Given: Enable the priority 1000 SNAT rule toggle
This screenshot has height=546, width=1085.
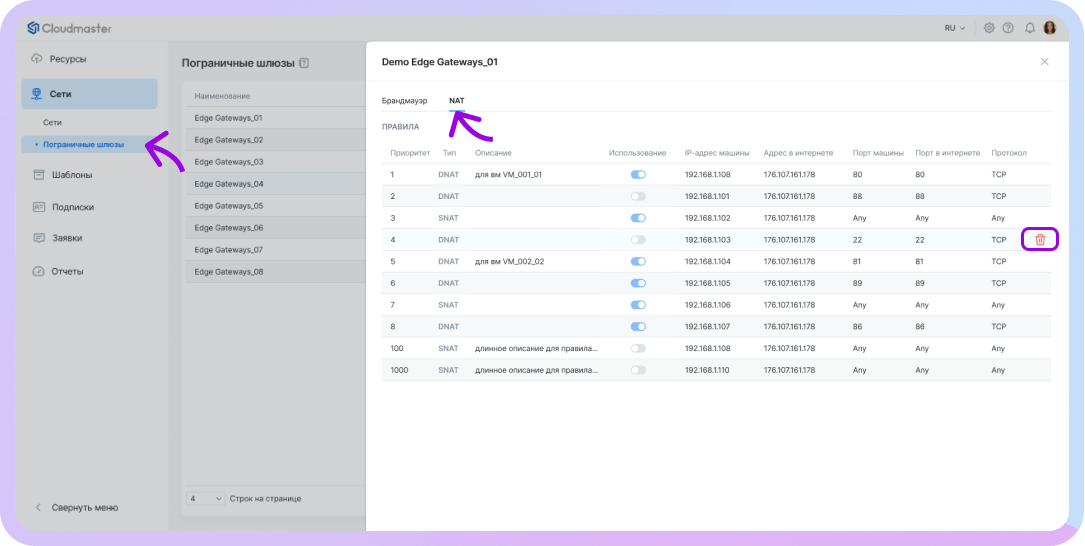Looking at the screenshot, I should pos(638,370).
